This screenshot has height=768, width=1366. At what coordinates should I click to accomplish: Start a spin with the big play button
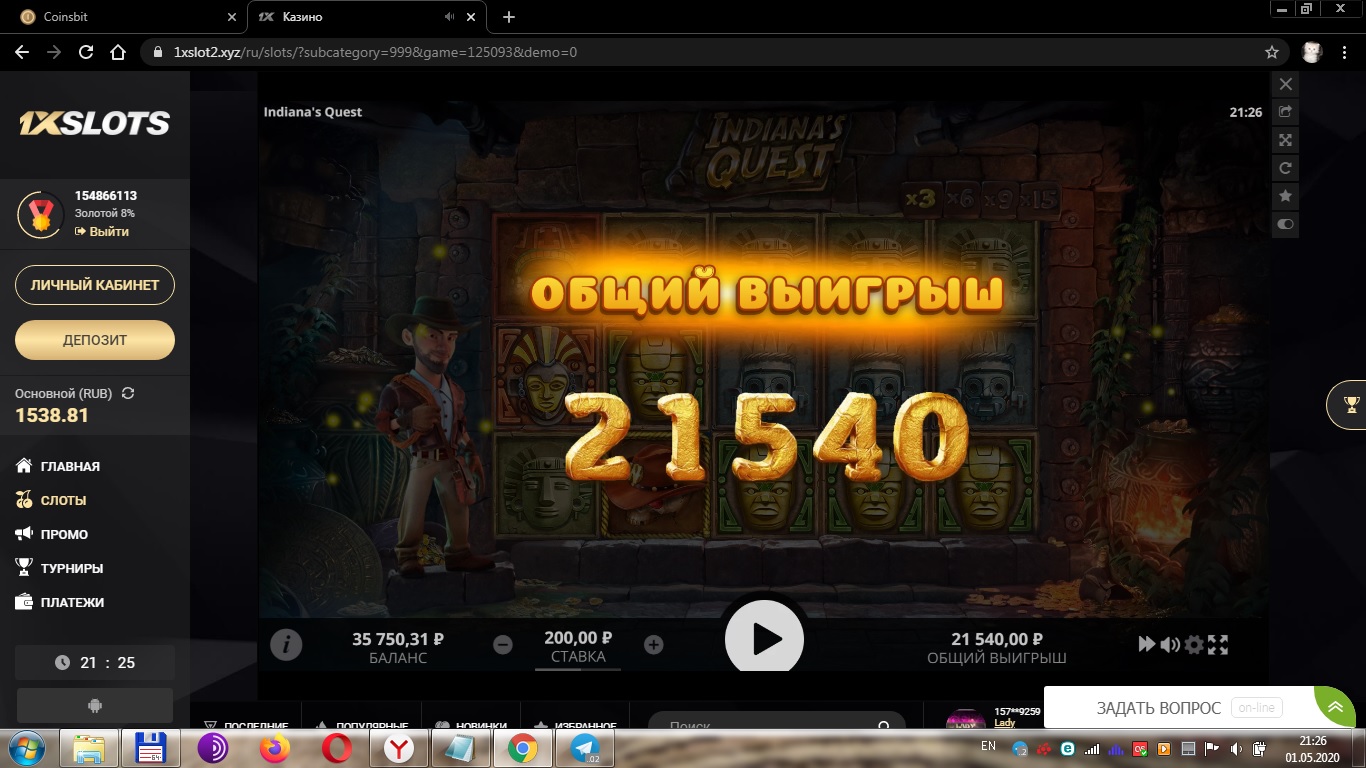coord(764,638)
